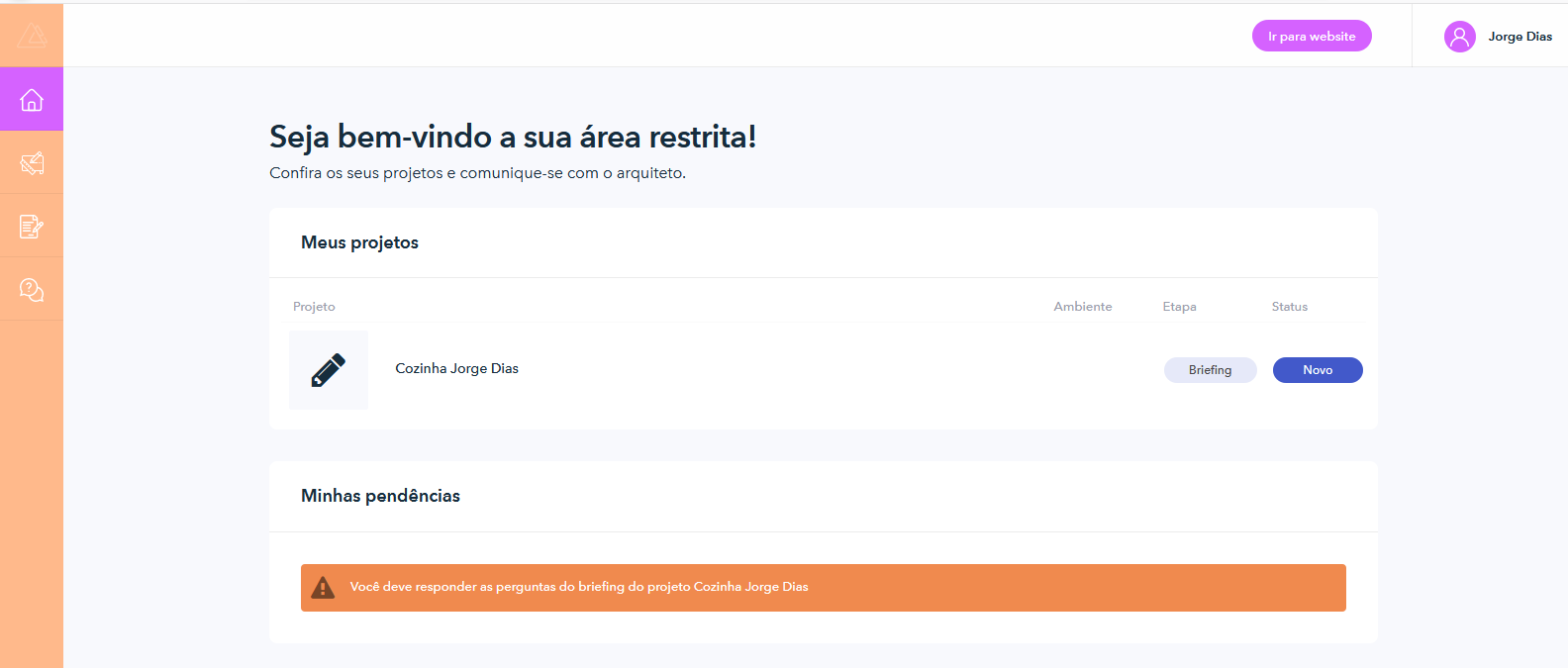Open the Home page from the sidebar
1568x668 pixels.
pyautogui.click(x=32, y=100)
